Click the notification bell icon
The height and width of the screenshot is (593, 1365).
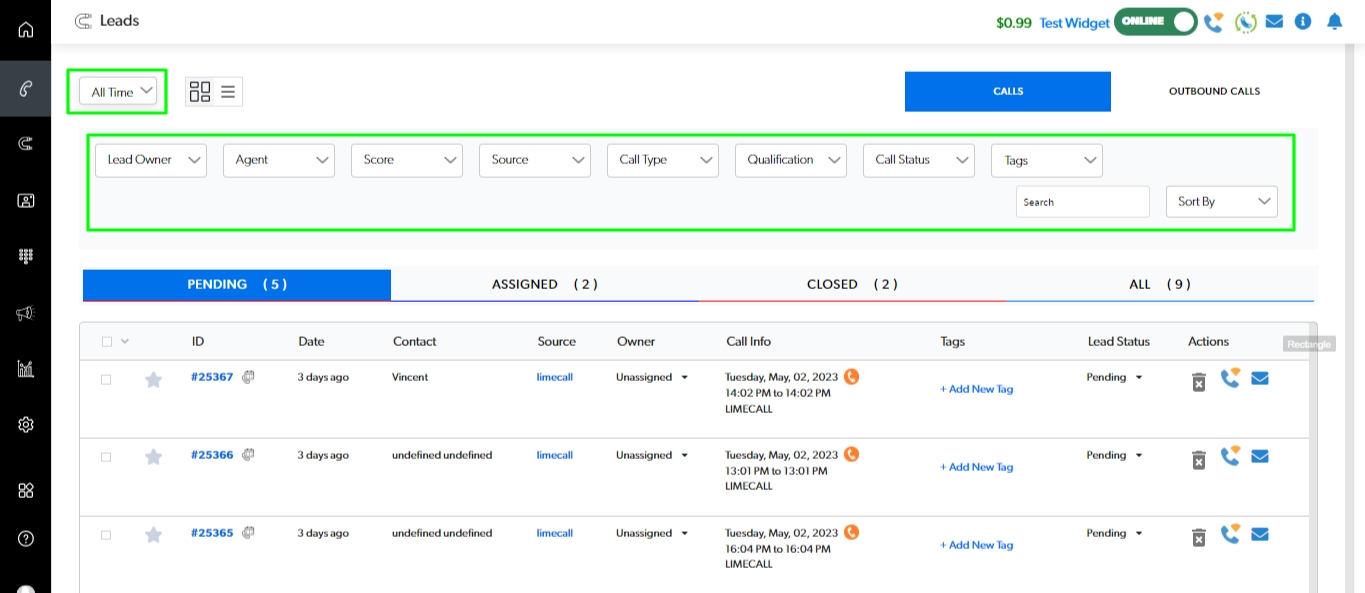(x=1334, y=21)
